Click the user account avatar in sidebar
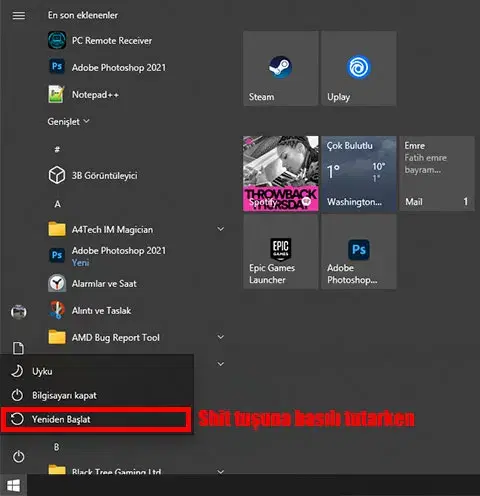Screen dimensions: 480x496 (x=19, y=312)
